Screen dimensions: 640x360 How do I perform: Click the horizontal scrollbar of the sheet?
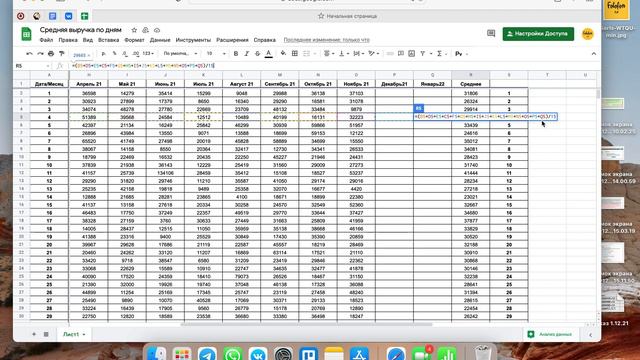pyautogui.click(x=306, y=324)
